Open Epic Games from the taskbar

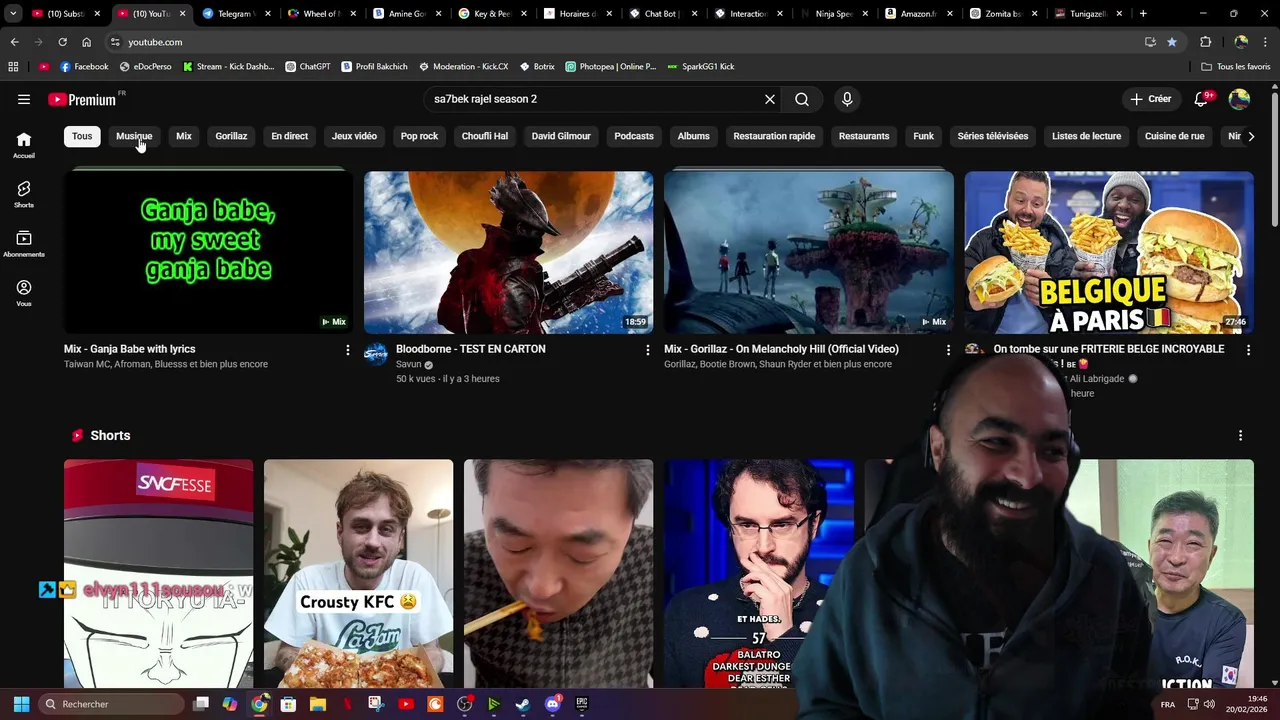[x=582, y=704]
